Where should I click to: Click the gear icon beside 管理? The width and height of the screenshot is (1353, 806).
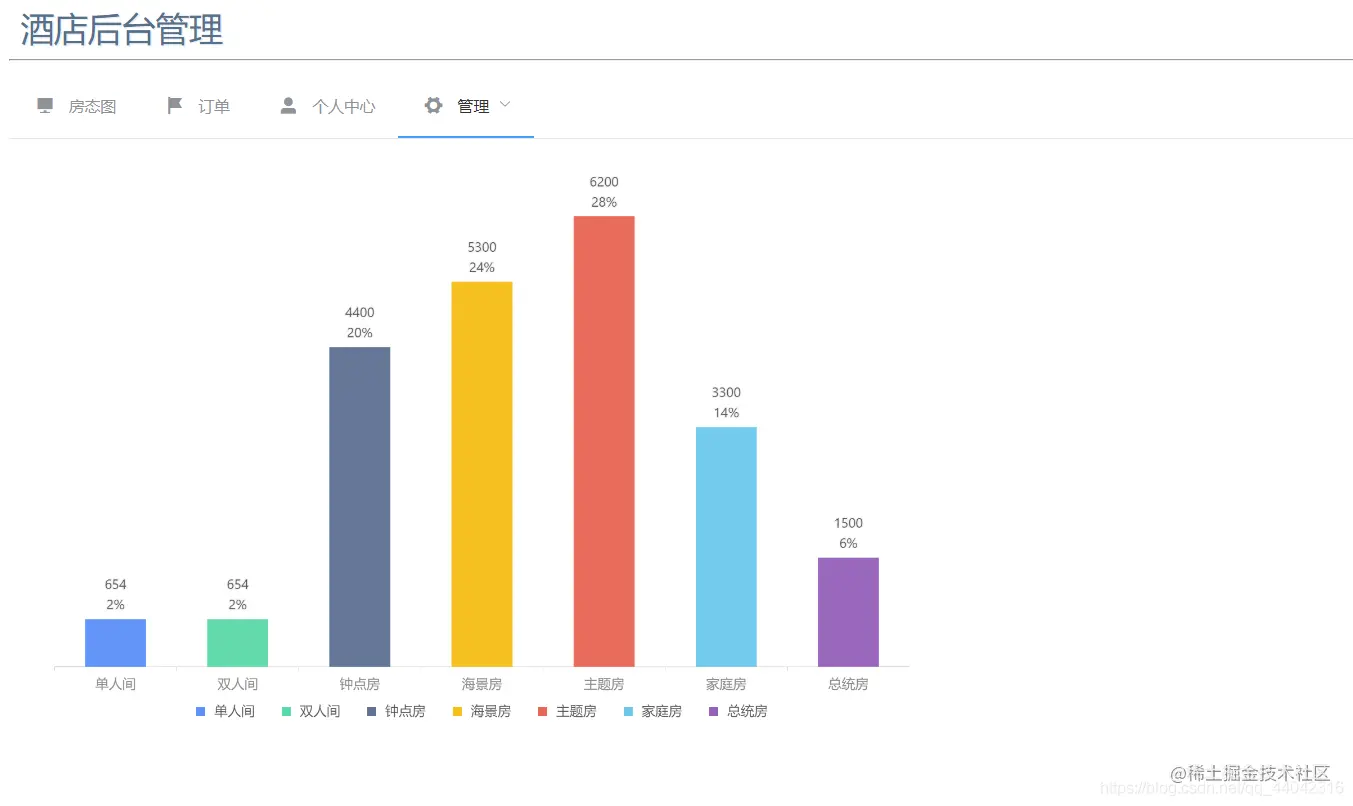(433, 105)
